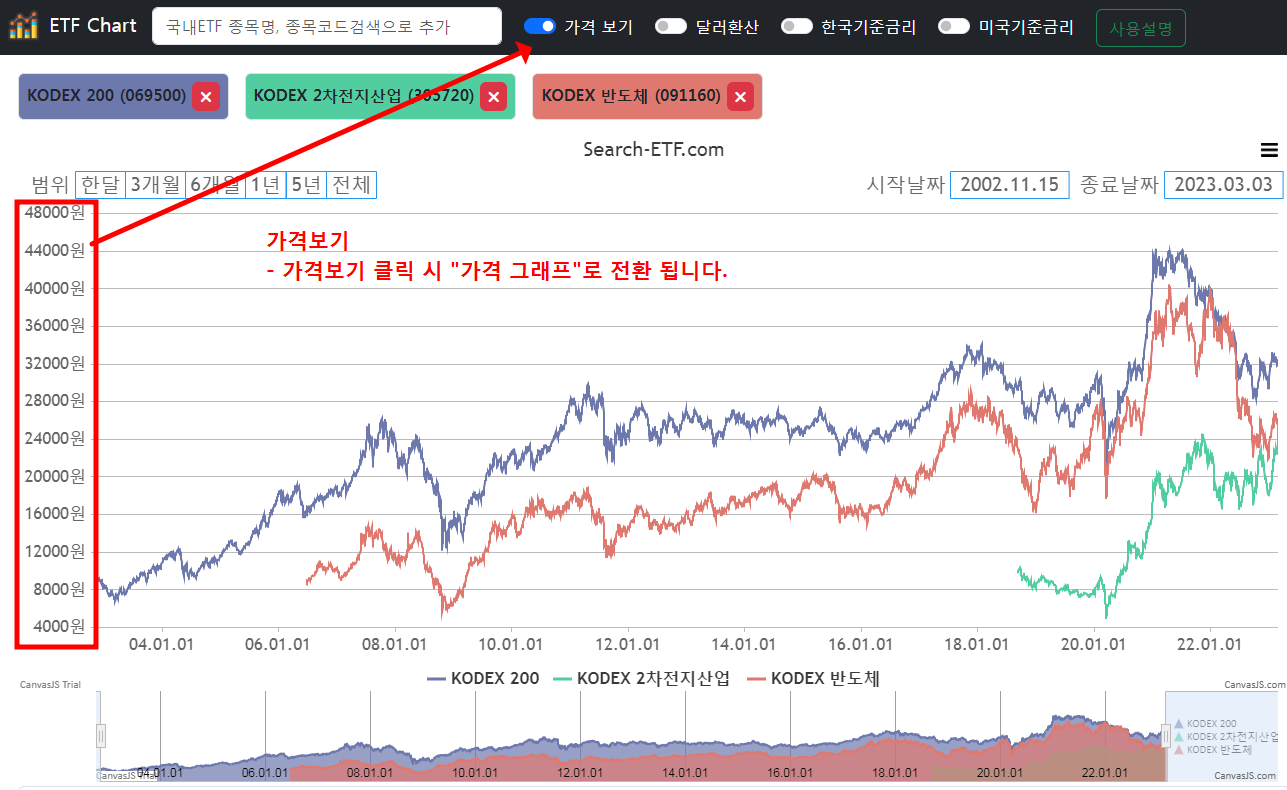Image resolution: width=1287 pixels, height=790 pixels.
Task: Grab the navigator's left slider handle
Action: click(x=100, y=736)
